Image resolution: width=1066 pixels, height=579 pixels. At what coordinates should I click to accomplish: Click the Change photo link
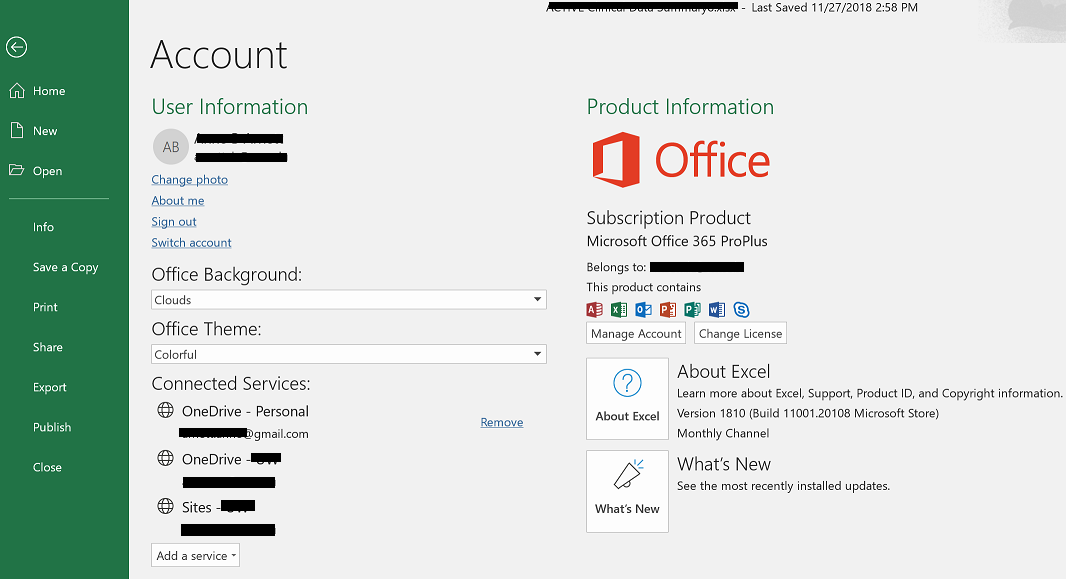[x=190, y=179]
